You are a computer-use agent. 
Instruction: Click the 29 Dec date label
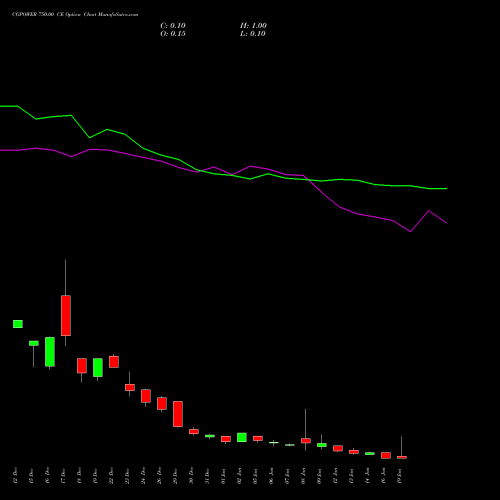(175, 476)
